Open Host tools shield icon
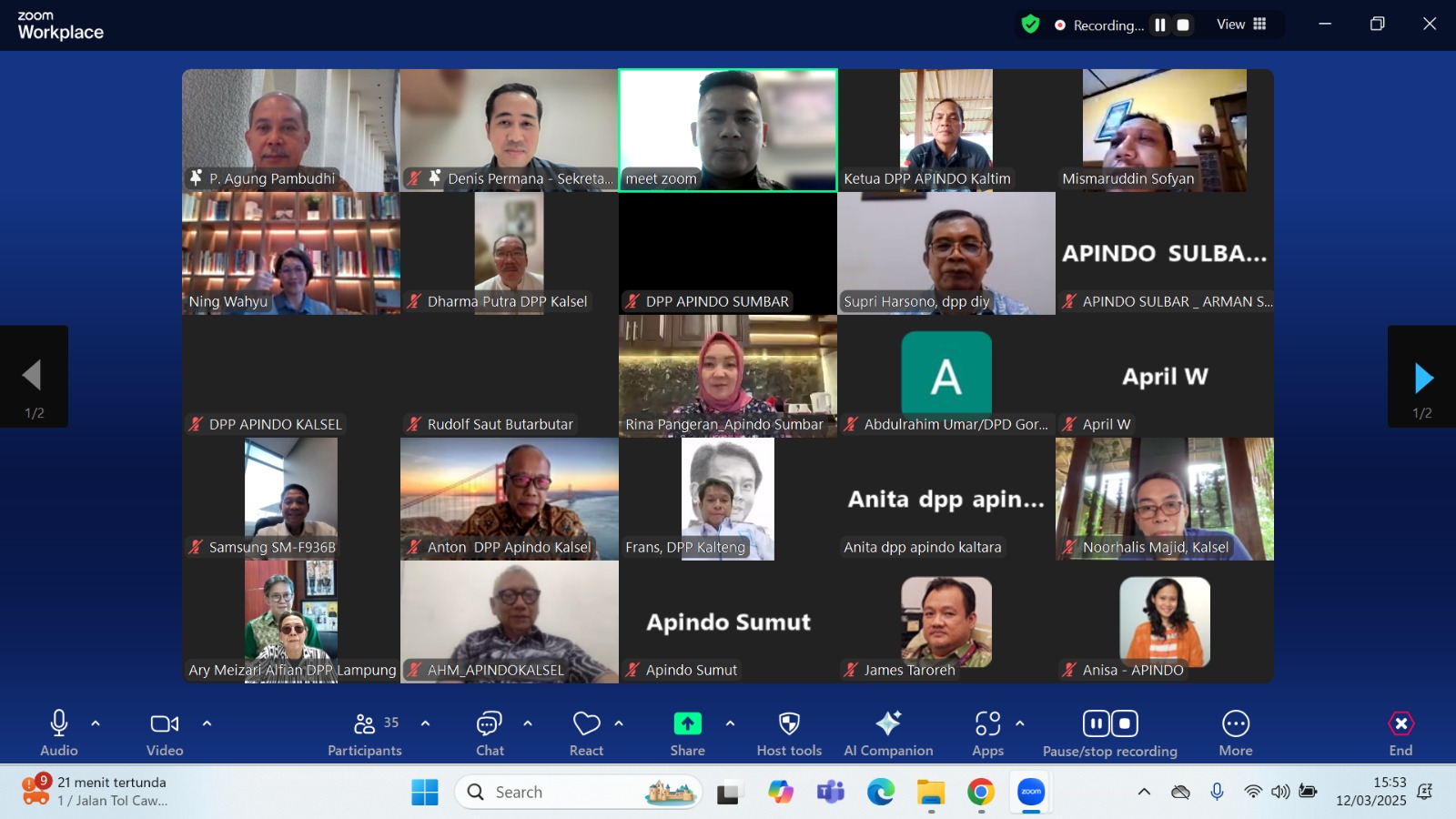This screenshot has width=1456, height=819. click(x=789, y=724)
